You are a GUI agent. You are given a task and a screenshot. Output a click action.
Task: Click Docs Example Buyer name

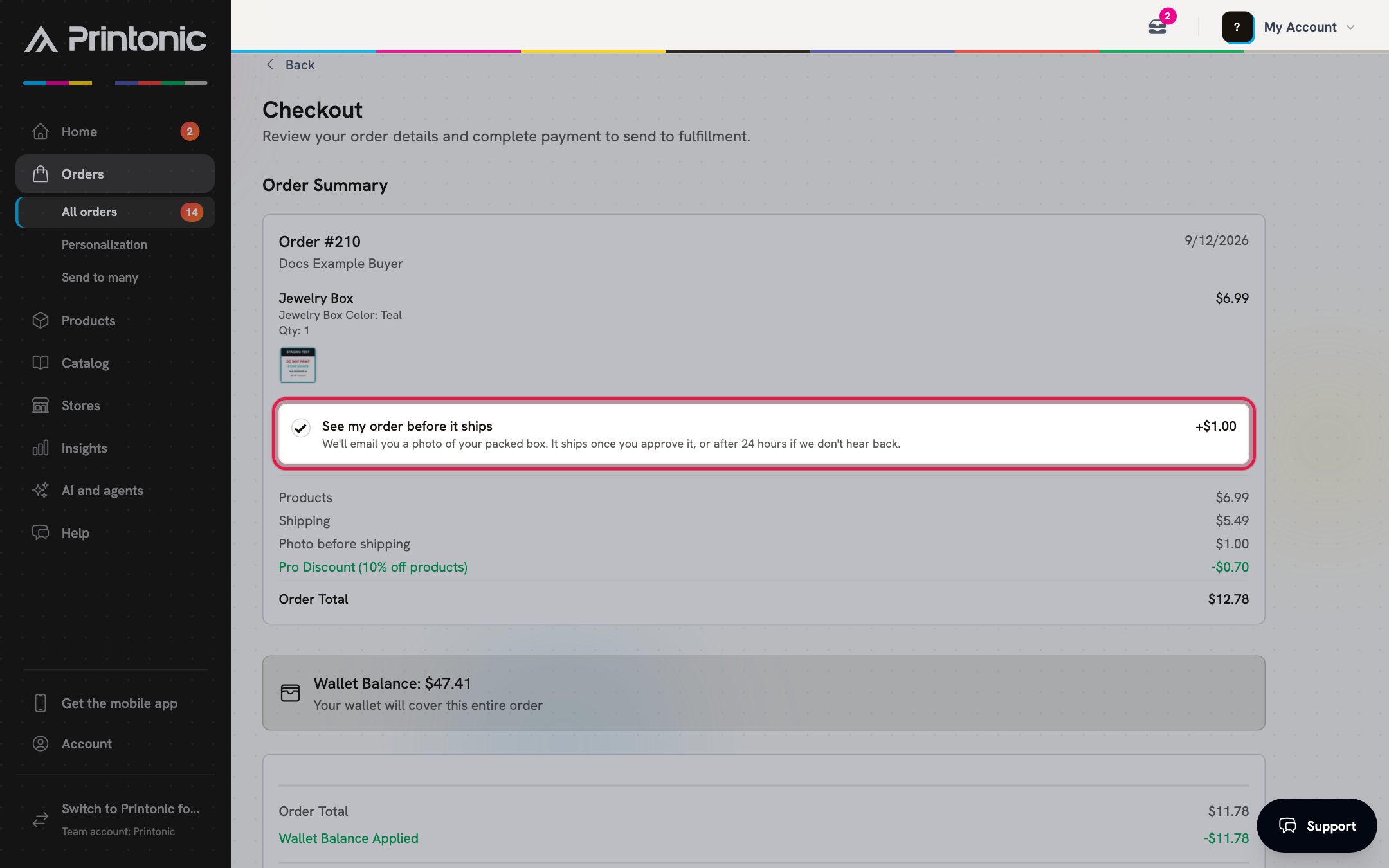(x=341, y=263)
